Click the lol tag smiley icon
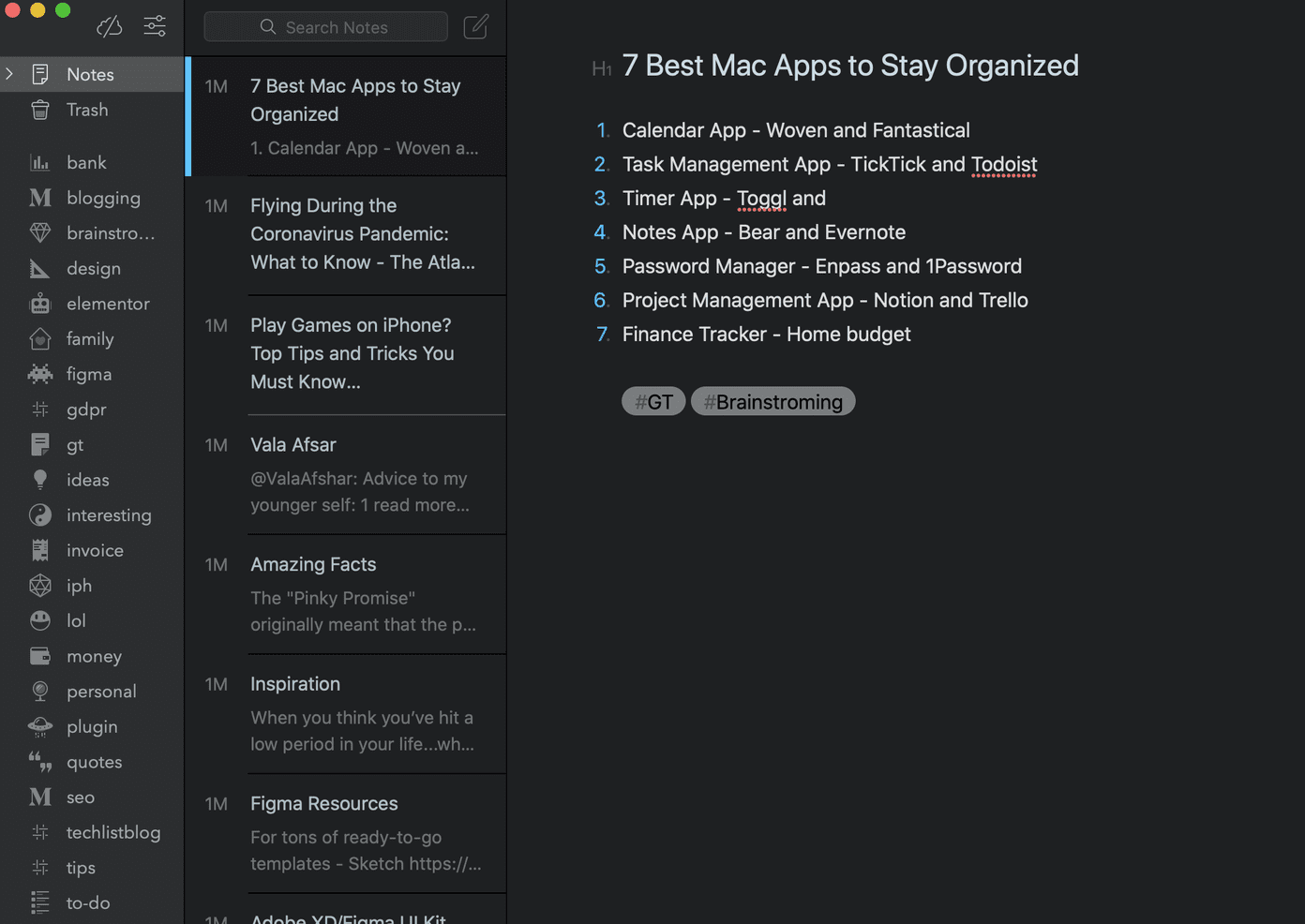 coord(40,620)
